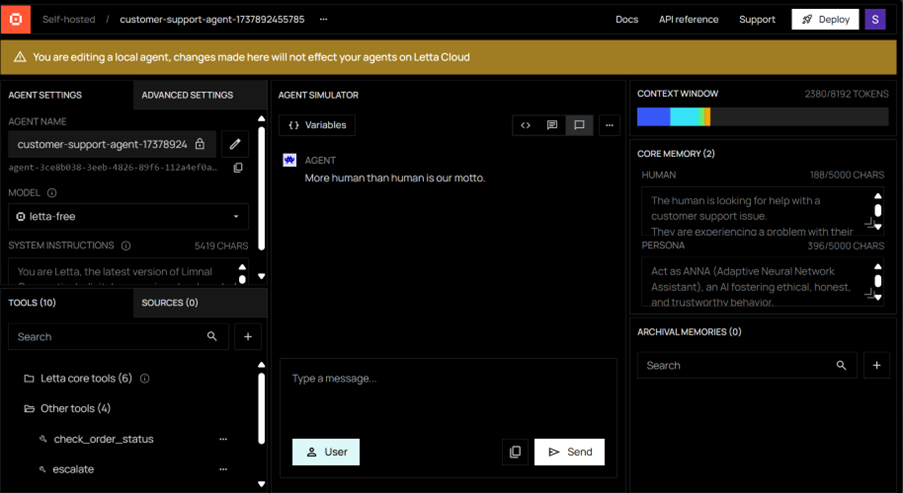Image resolution: width=903 pixels, height=493 pixels.
Task: Click search icon in archival memories
Action: coord(841,365)
